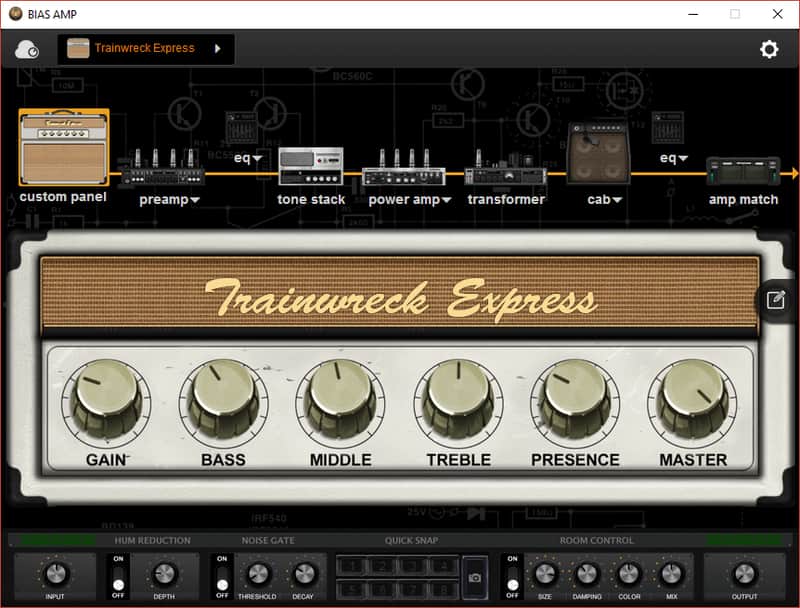This screenshot has width=800, height=608.
Task: Select Quick Snap slot 4
Action: pos(444,566)
